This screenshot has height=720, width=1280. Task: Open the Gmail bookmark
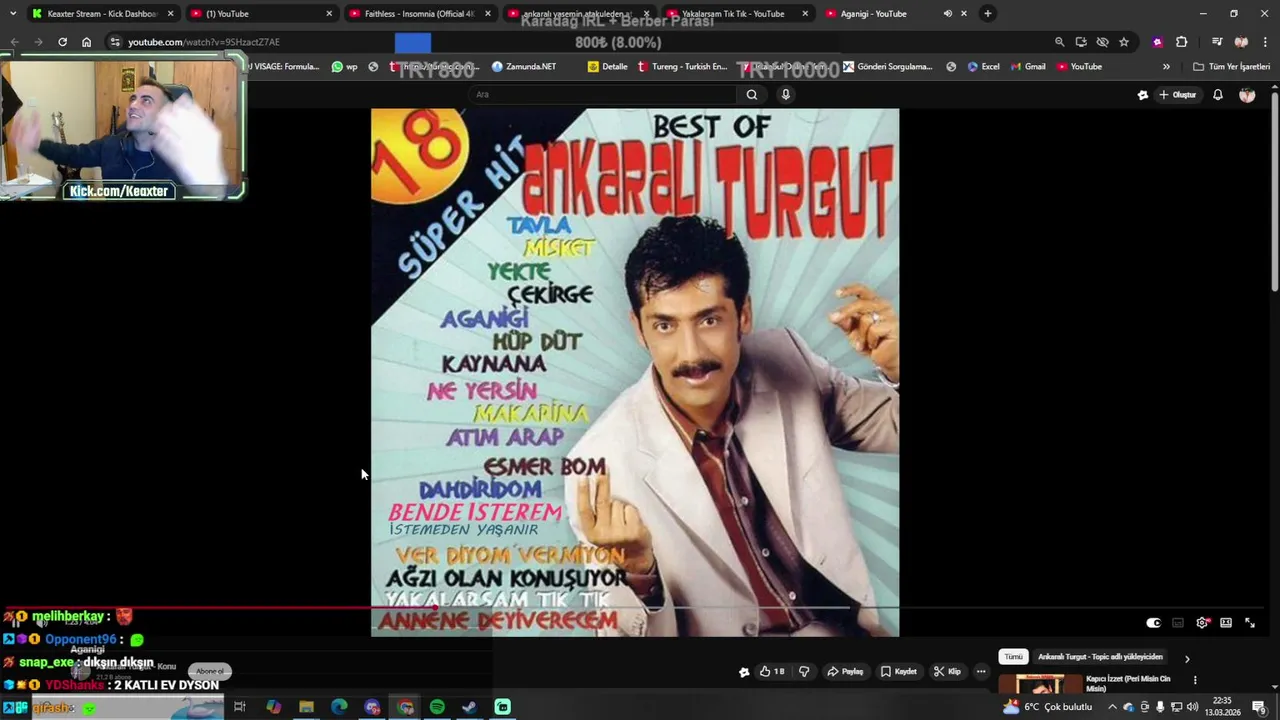(1028, 67)
